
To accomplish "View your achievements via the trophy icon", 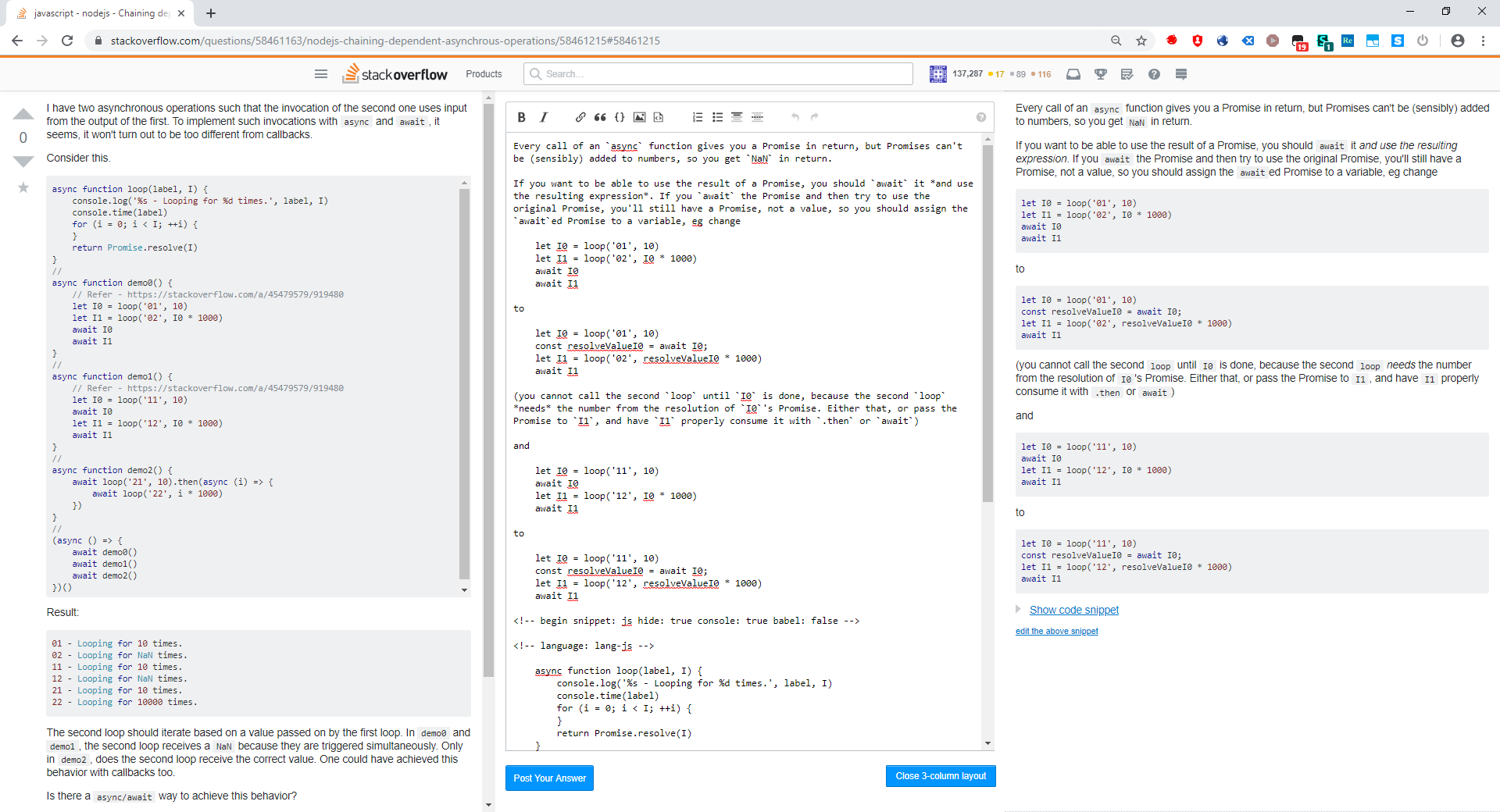I will pos(1101,74).
